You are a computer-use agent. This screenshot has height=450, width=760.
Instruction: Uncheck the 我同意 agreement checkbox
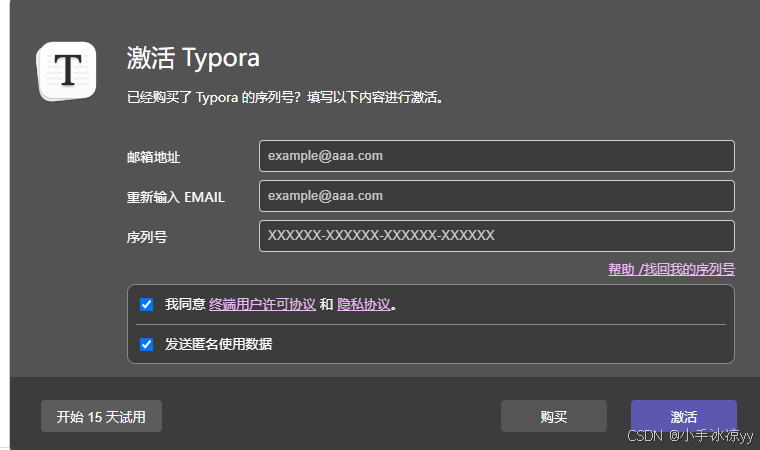tap(146, 305)
